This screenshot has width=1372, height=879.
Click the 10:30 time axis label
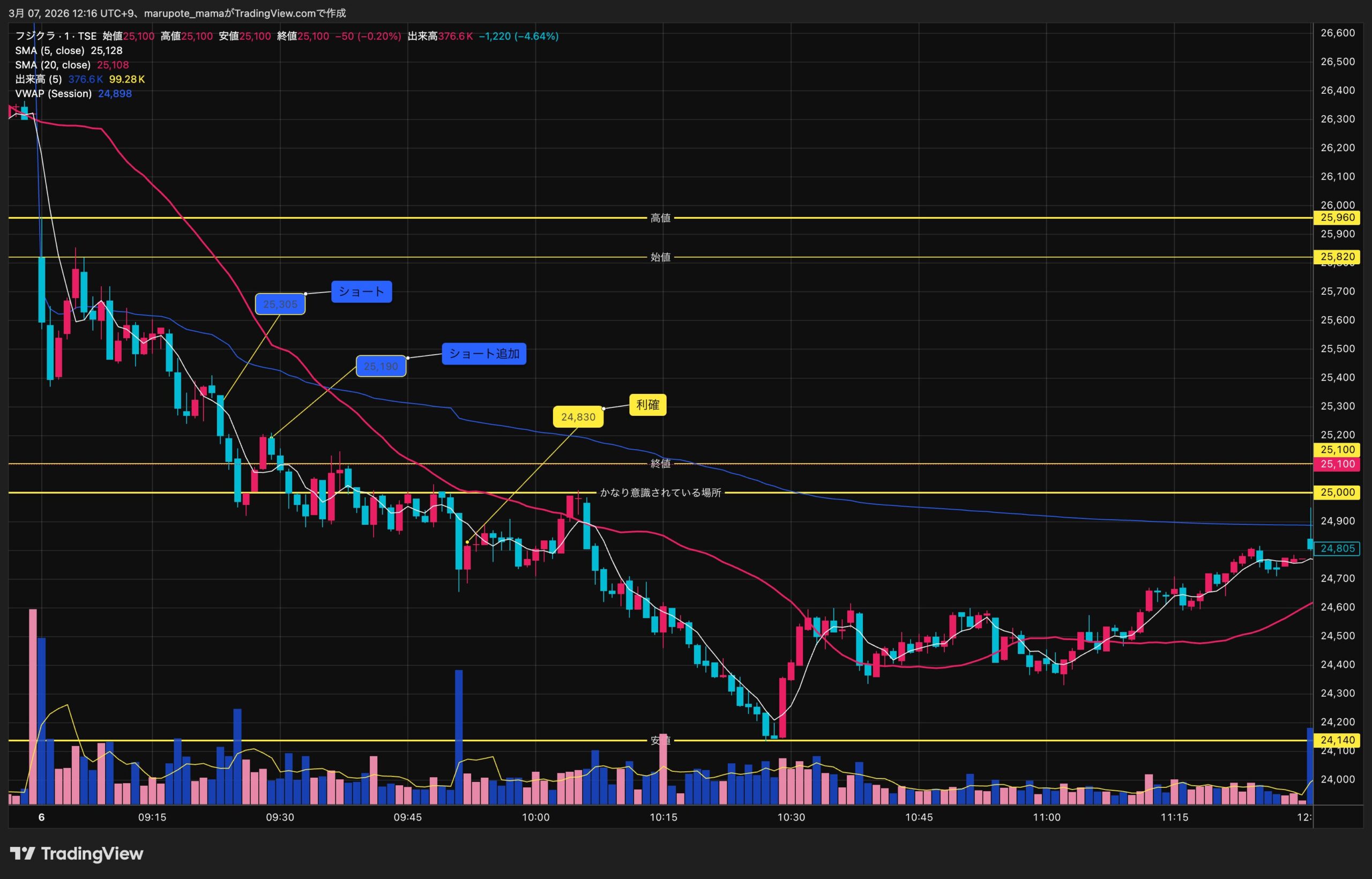[x=791, y=817]
